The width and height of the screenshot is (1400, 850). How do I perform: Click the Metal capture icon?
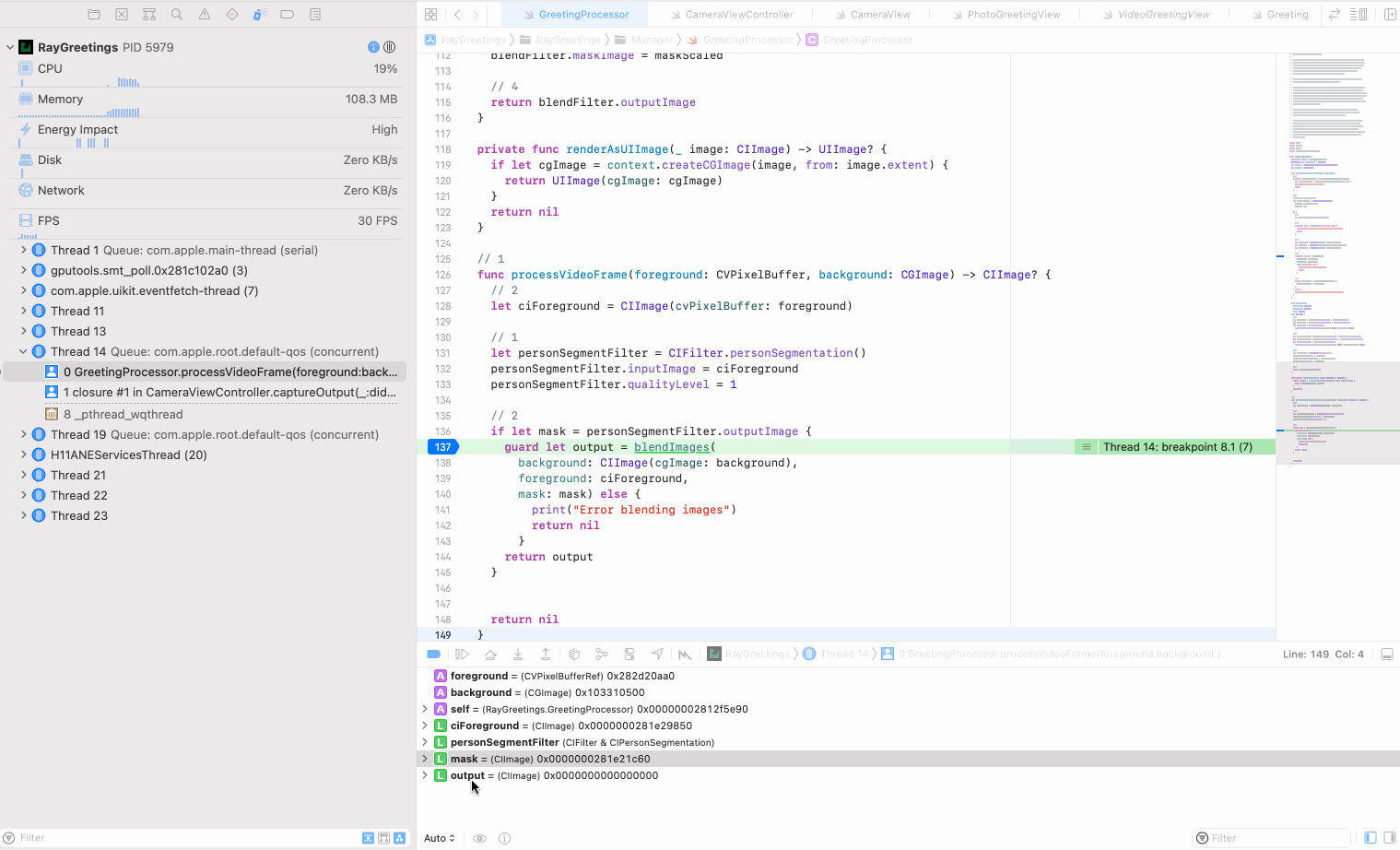[x=685, y=655]
